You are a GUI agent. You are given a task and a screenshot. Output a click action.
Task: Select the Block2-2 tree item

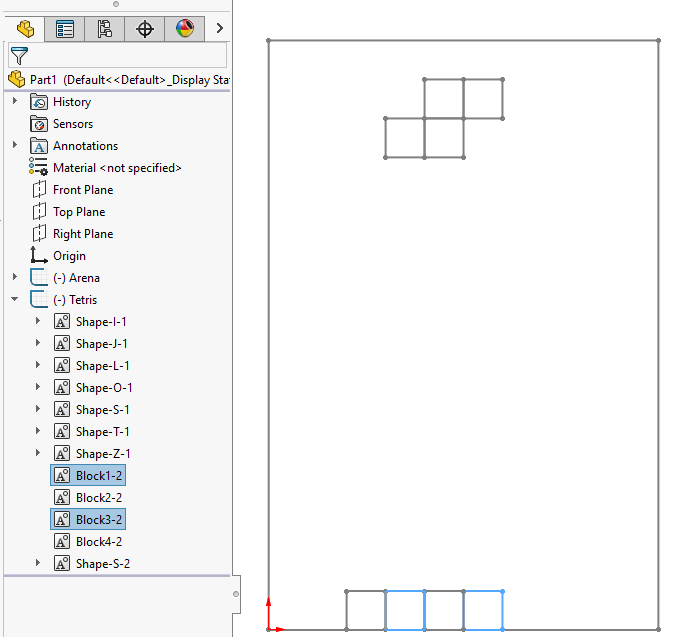click(99, 498)
